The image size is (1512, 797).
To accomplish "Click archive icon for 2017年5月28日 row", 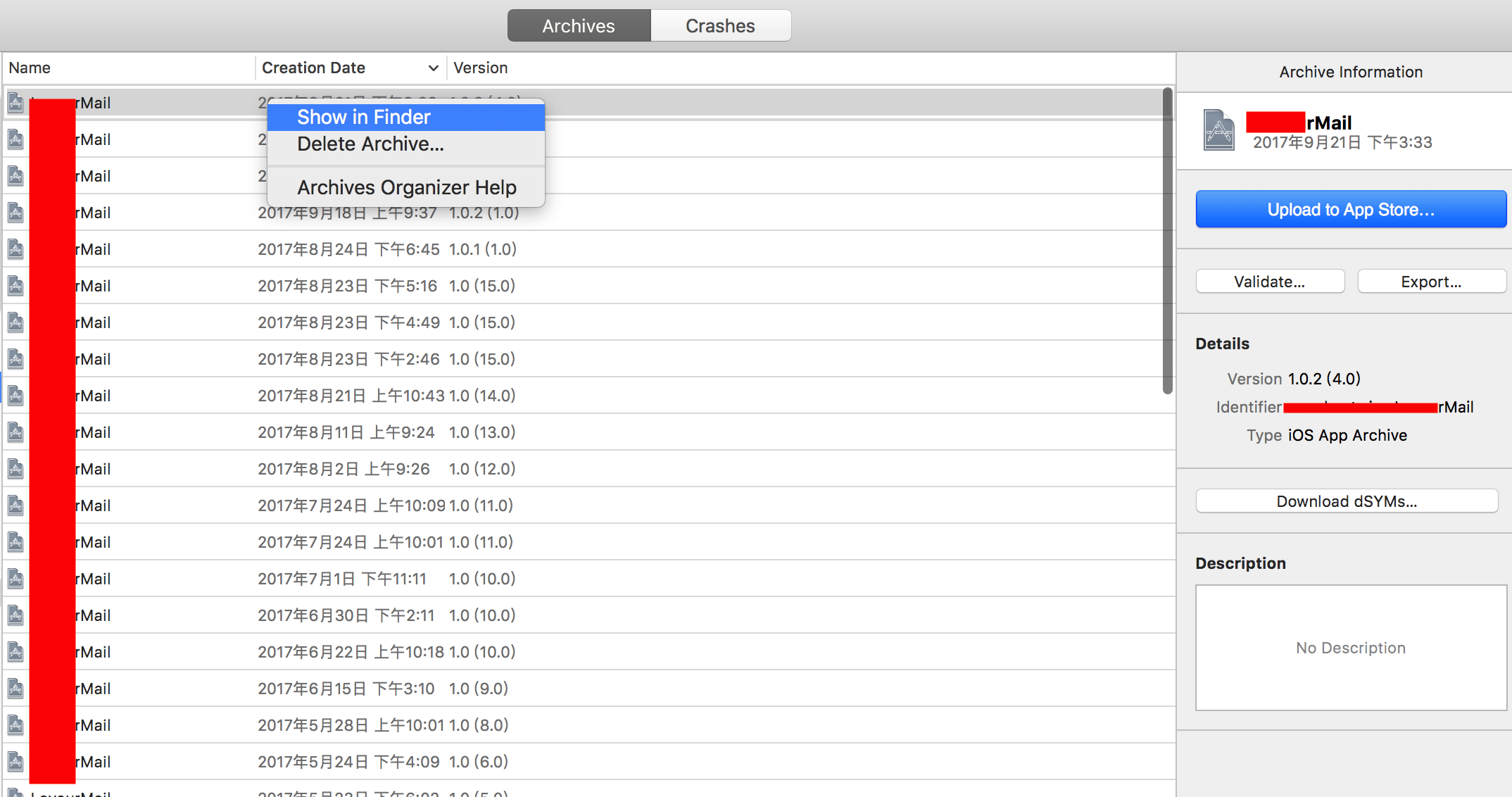I will [15, 725].
